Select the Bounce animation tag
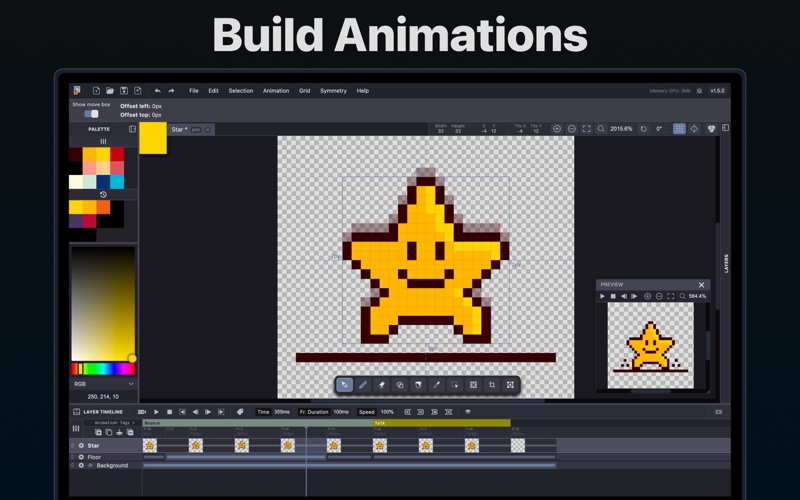Screen dimensions: 800x500 [258, 423]
